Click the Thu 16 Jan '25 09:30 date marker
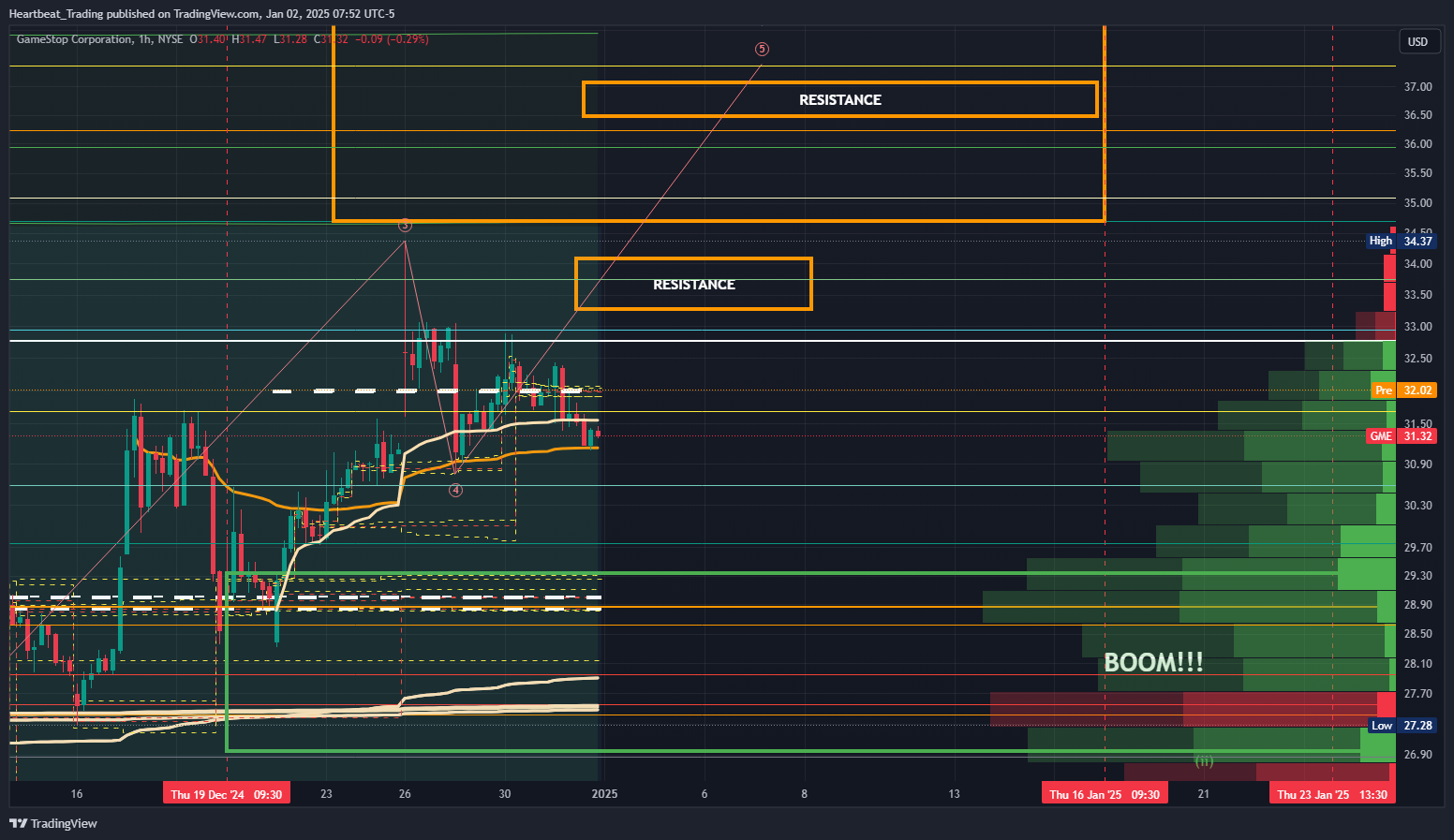Screen dimensions: 1454x840 click(x=1105, y=794)
